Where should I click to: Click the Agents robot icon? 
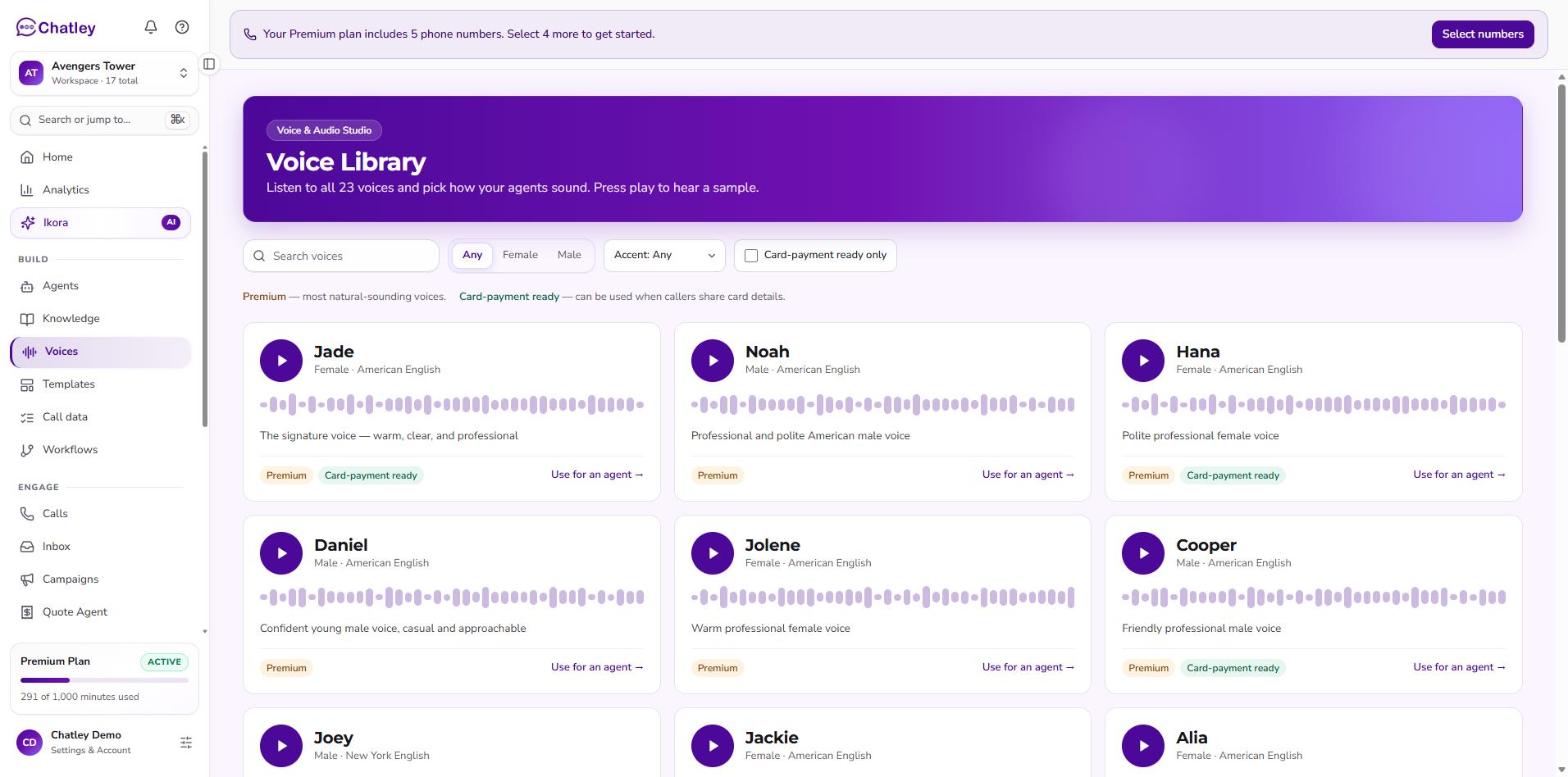[x=27, y=286]
